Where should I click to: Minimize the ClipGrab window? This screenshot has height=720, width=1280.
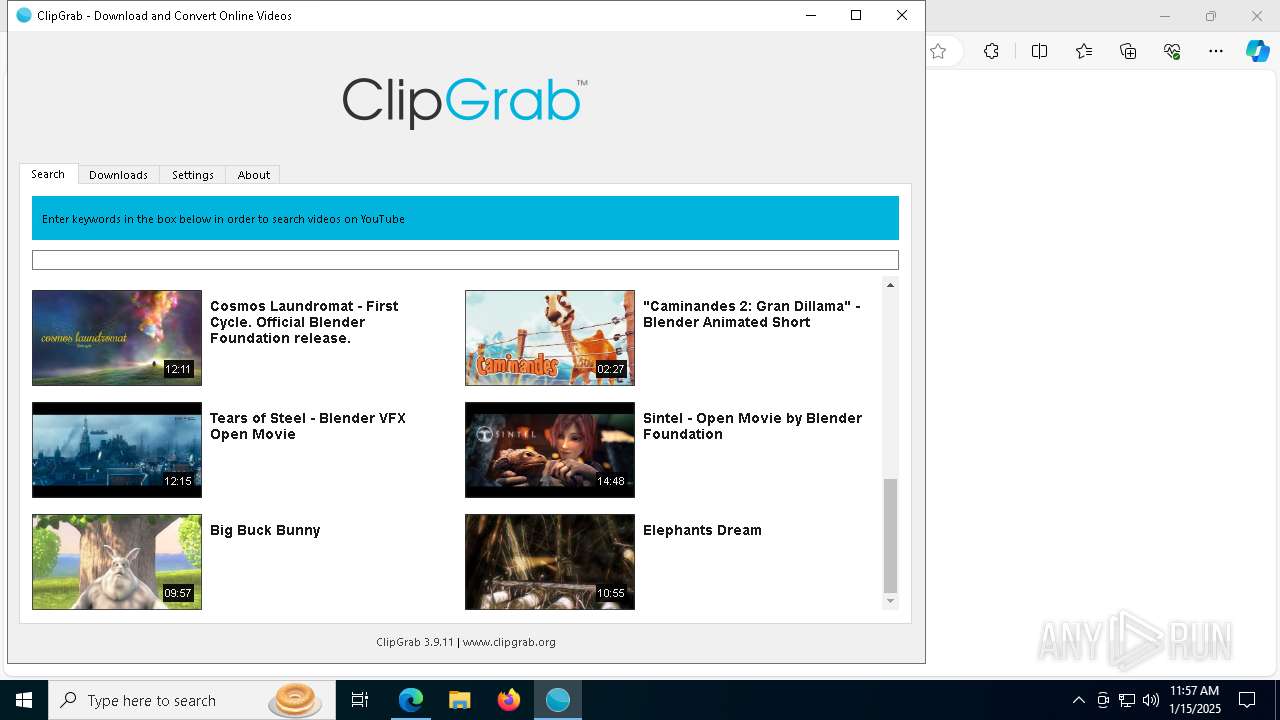(x=811, y=15)
